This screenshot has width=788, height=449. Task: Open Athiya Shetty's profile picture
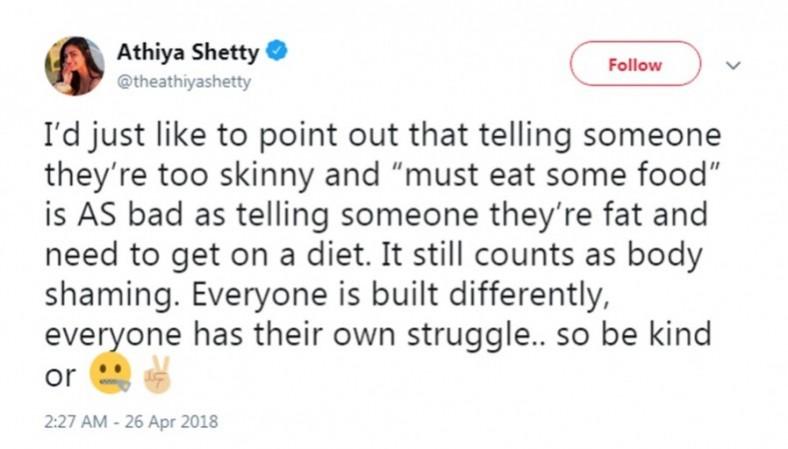coord(74,66)
